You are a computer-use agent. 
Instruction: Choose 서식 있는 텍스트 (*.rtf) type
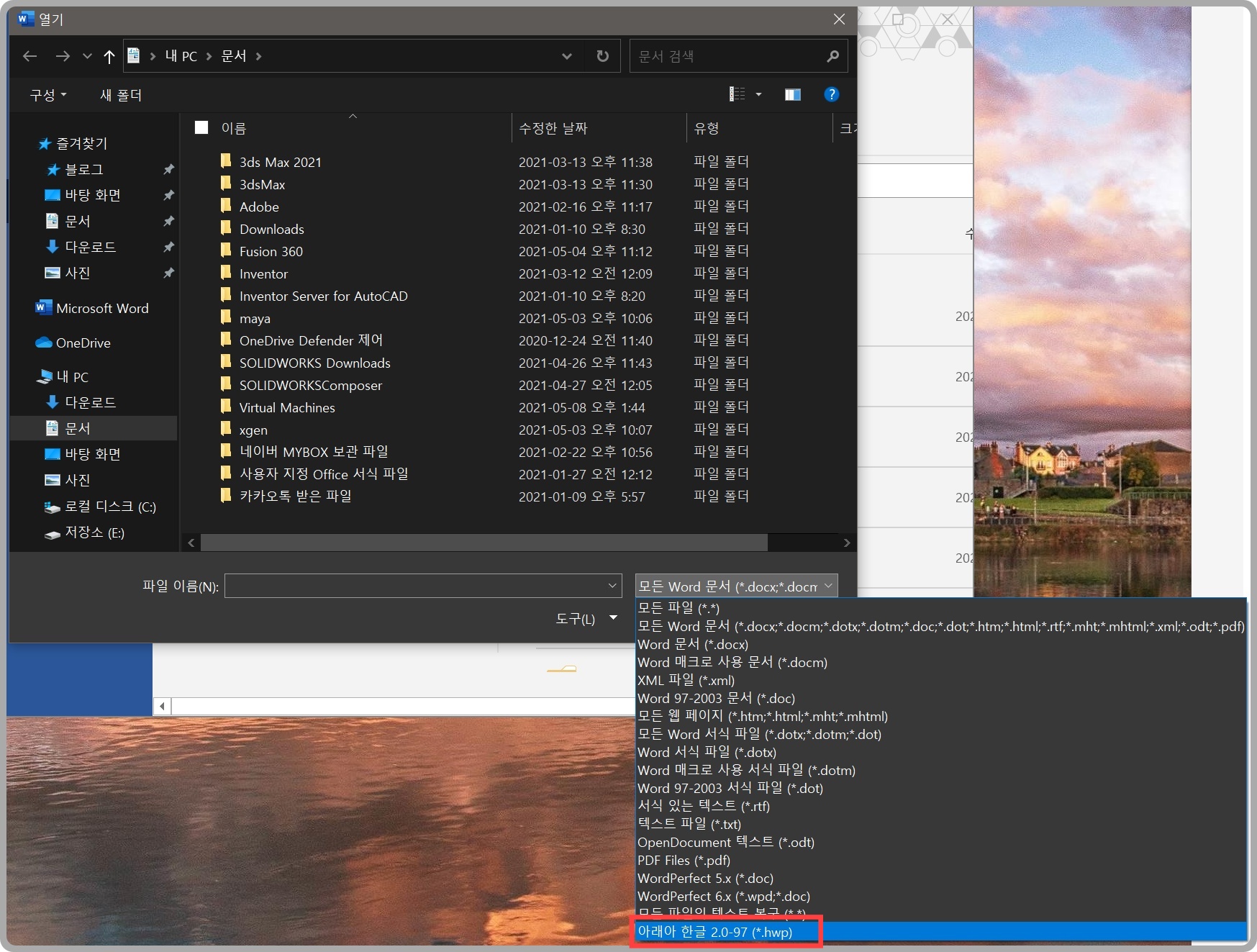(x=704, y=806)
